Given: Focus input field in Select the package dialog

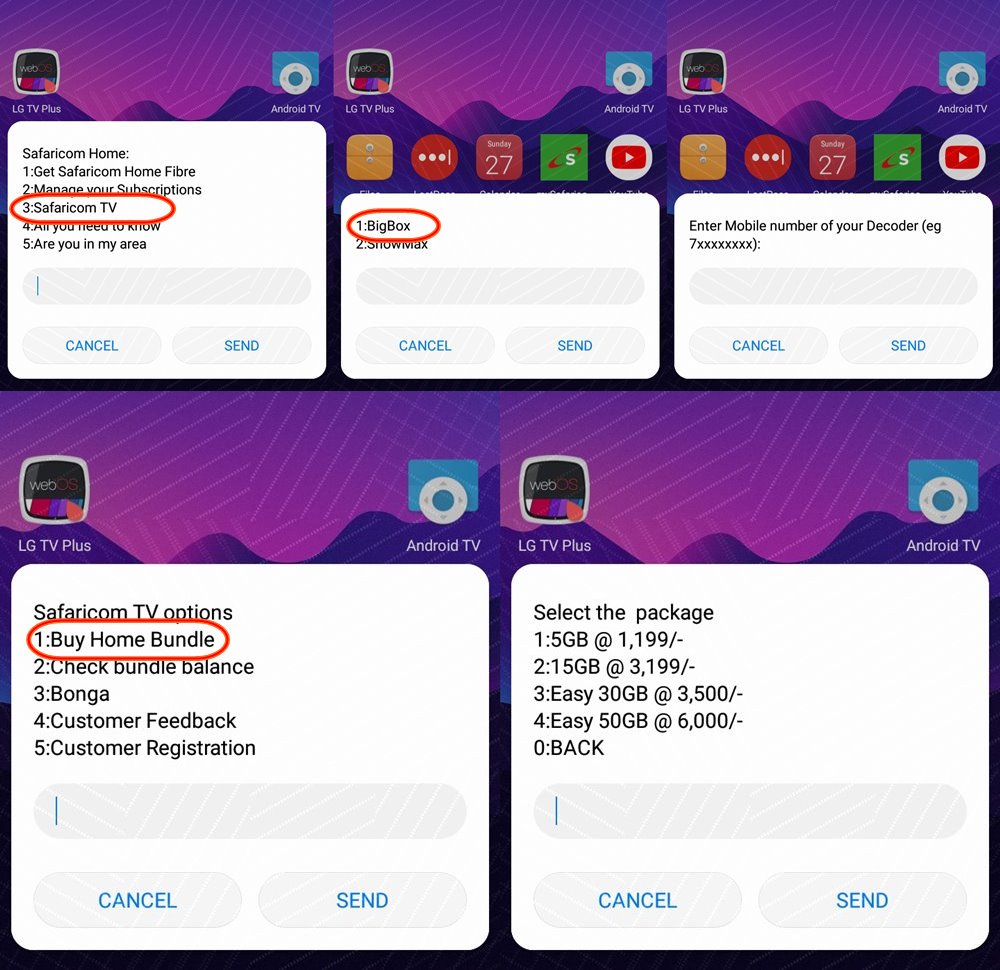Looking at the screenshot, I should tap(750, 811).
